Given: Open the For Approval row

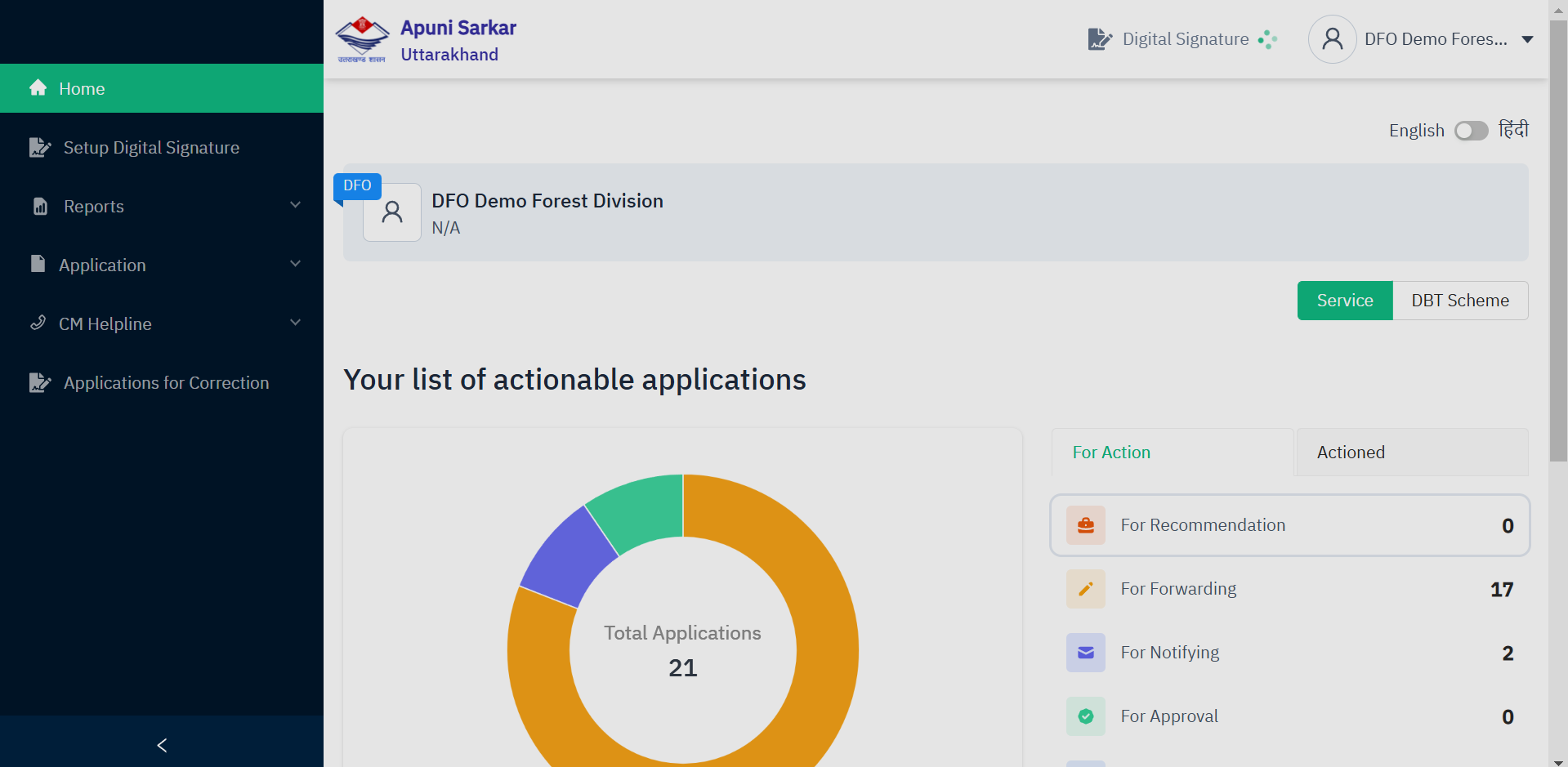Looking at the screenshot, I should click(1289, 716).
